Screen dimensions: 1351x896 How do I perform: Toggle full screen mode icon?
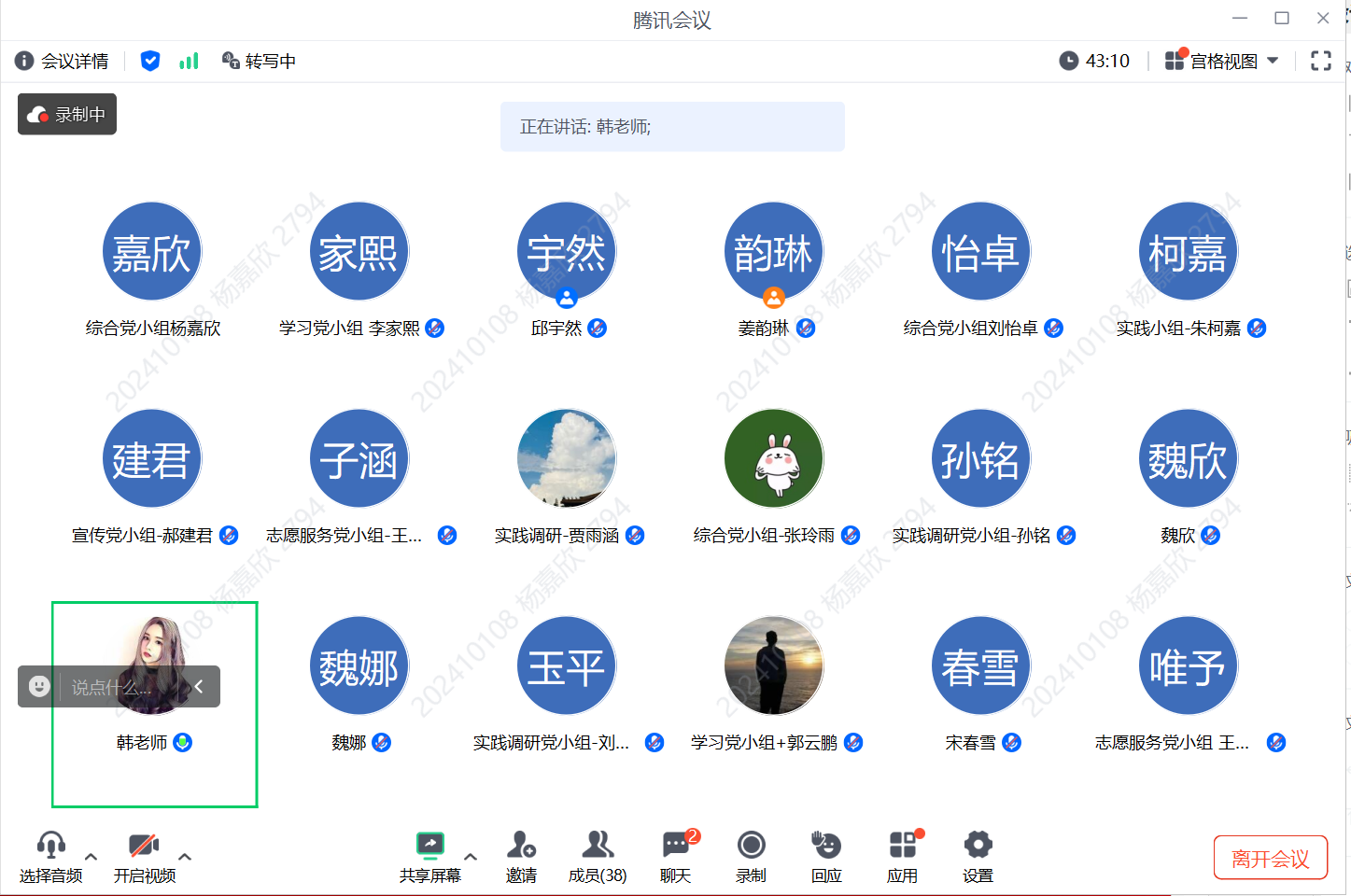tap(1320, 61)
